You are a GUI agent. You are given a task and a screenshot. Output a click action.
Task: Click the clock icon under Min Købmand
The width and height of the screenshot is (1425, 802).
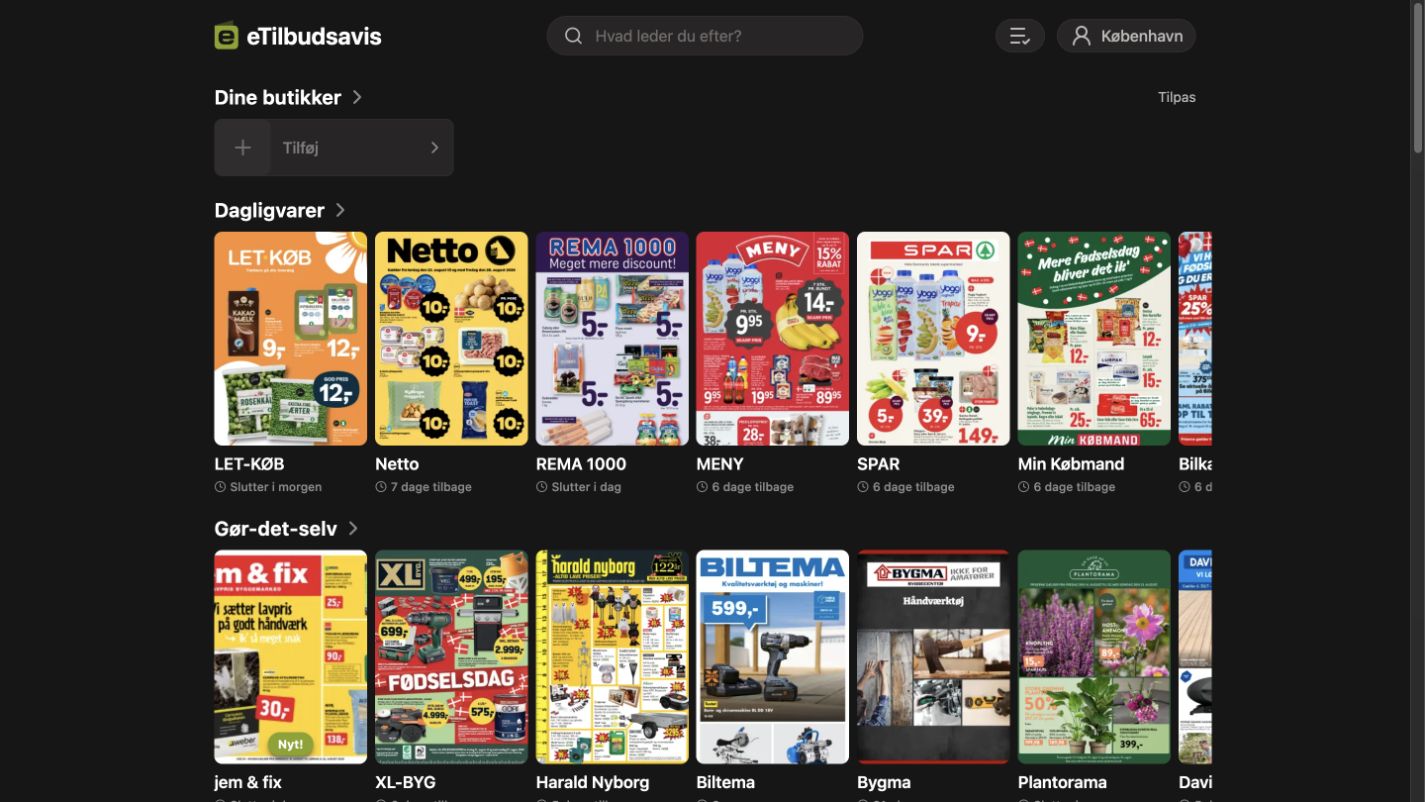coord(1024,487)
